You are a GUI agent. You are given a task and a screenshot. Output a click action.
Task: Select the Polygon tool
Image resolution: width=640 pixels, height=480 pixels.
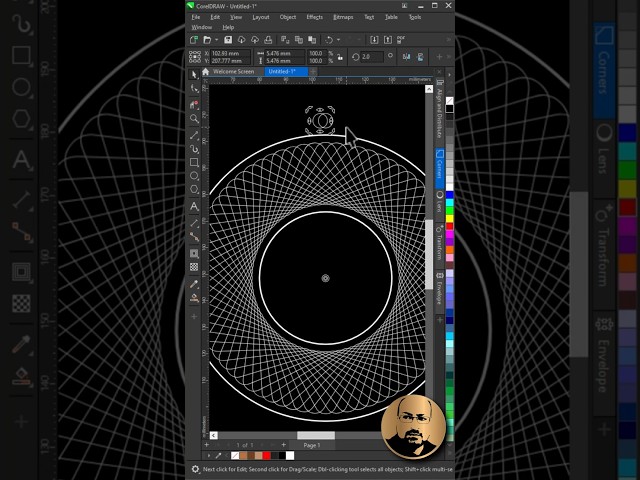click(x=194, y=189)
